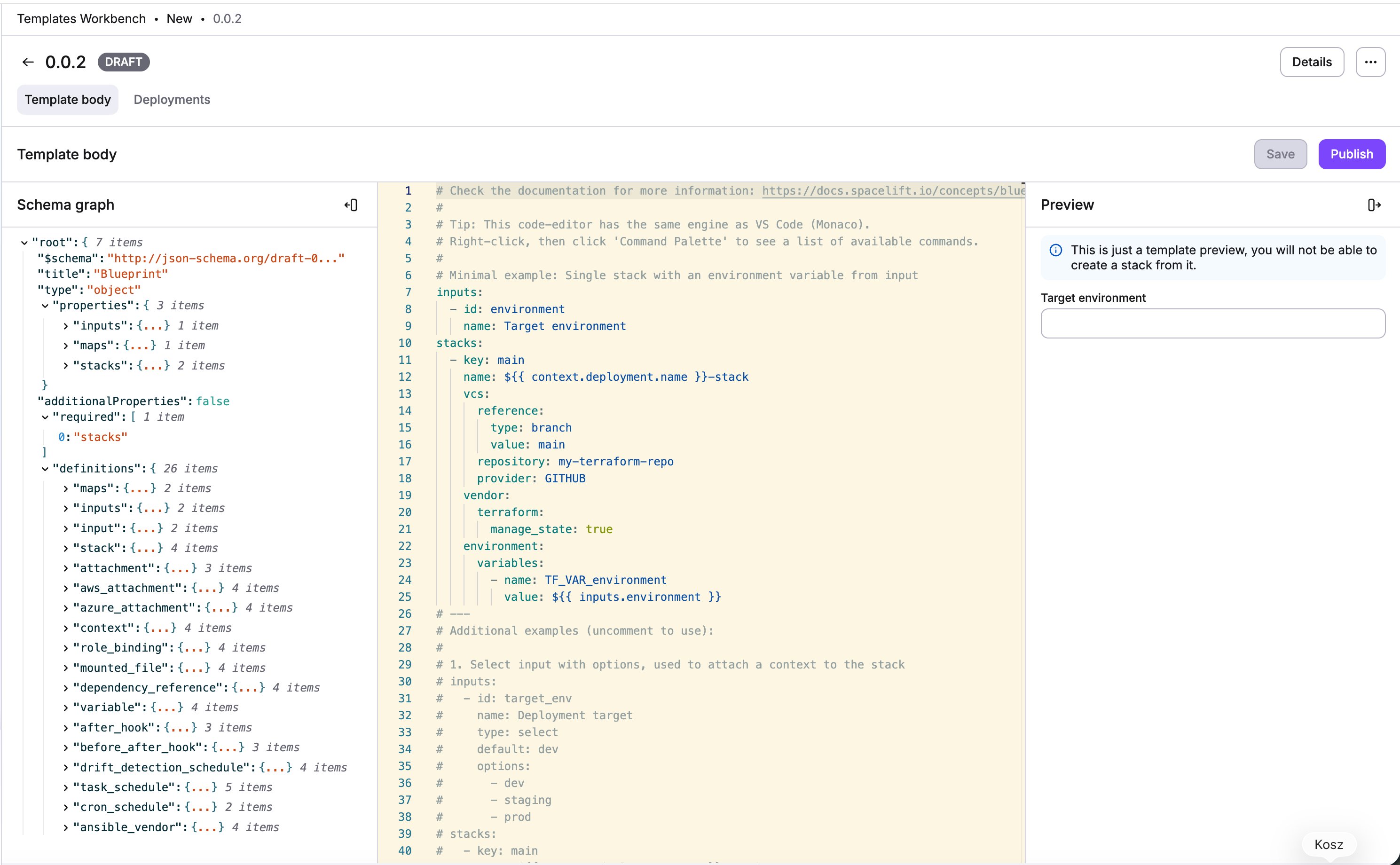Click the Save button

coord(1280,154)
